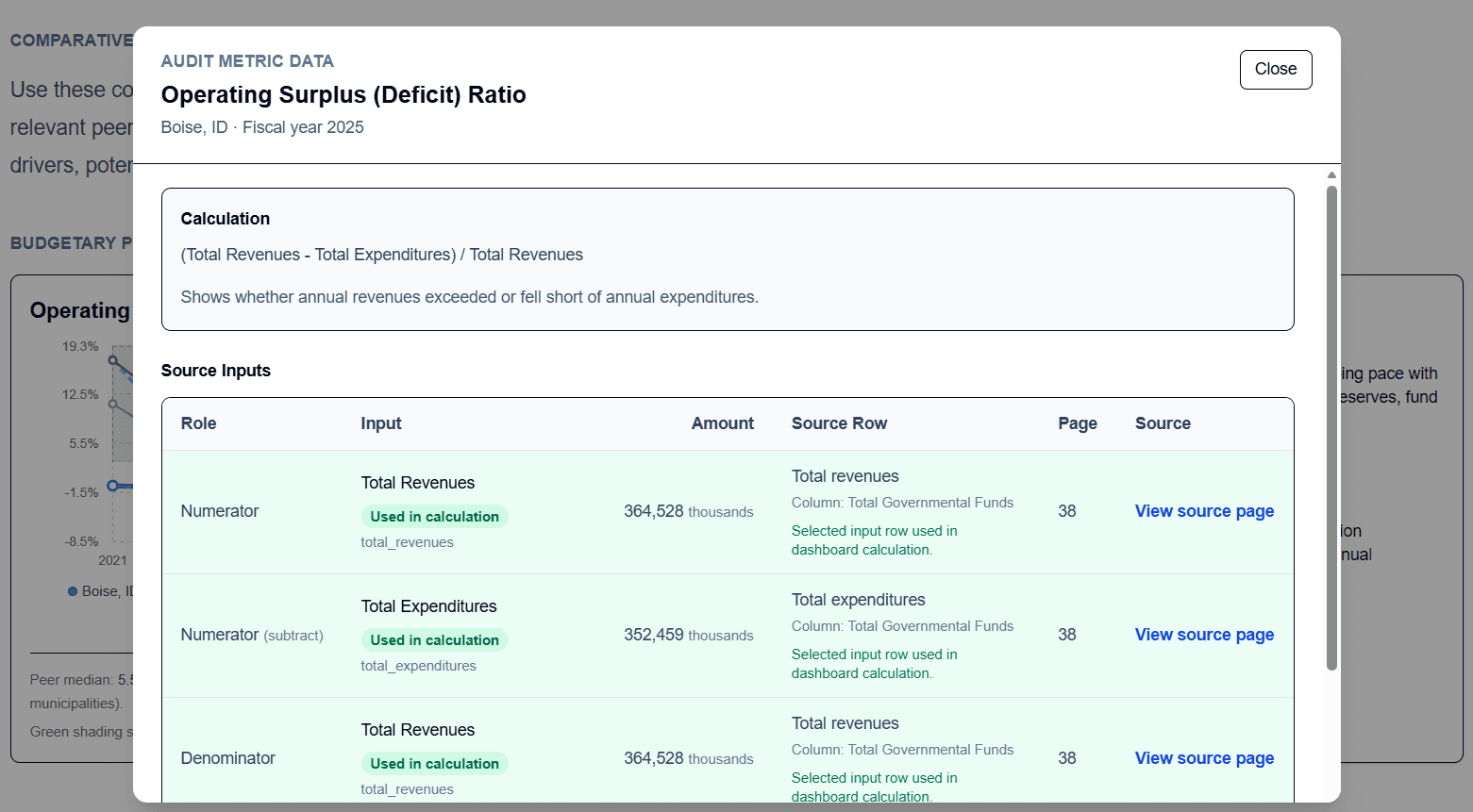Click the 352,459 thousands amount
This screenshot has height=812, width=1473.
click(688, 635)
